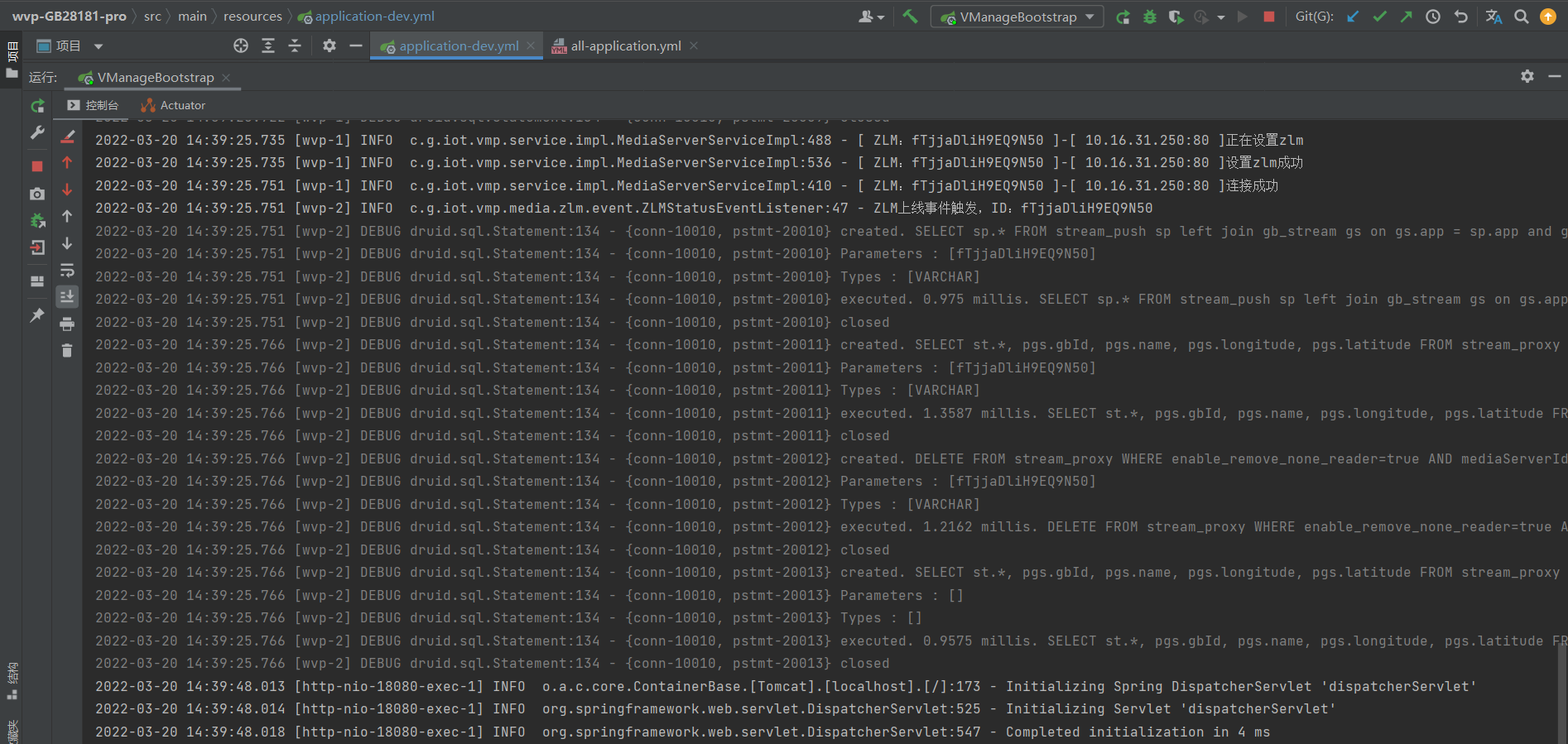Screen dimensions: 1568x744
Task: Open the user account dropdown in the toolbar
Action: [x=872, y=17]
